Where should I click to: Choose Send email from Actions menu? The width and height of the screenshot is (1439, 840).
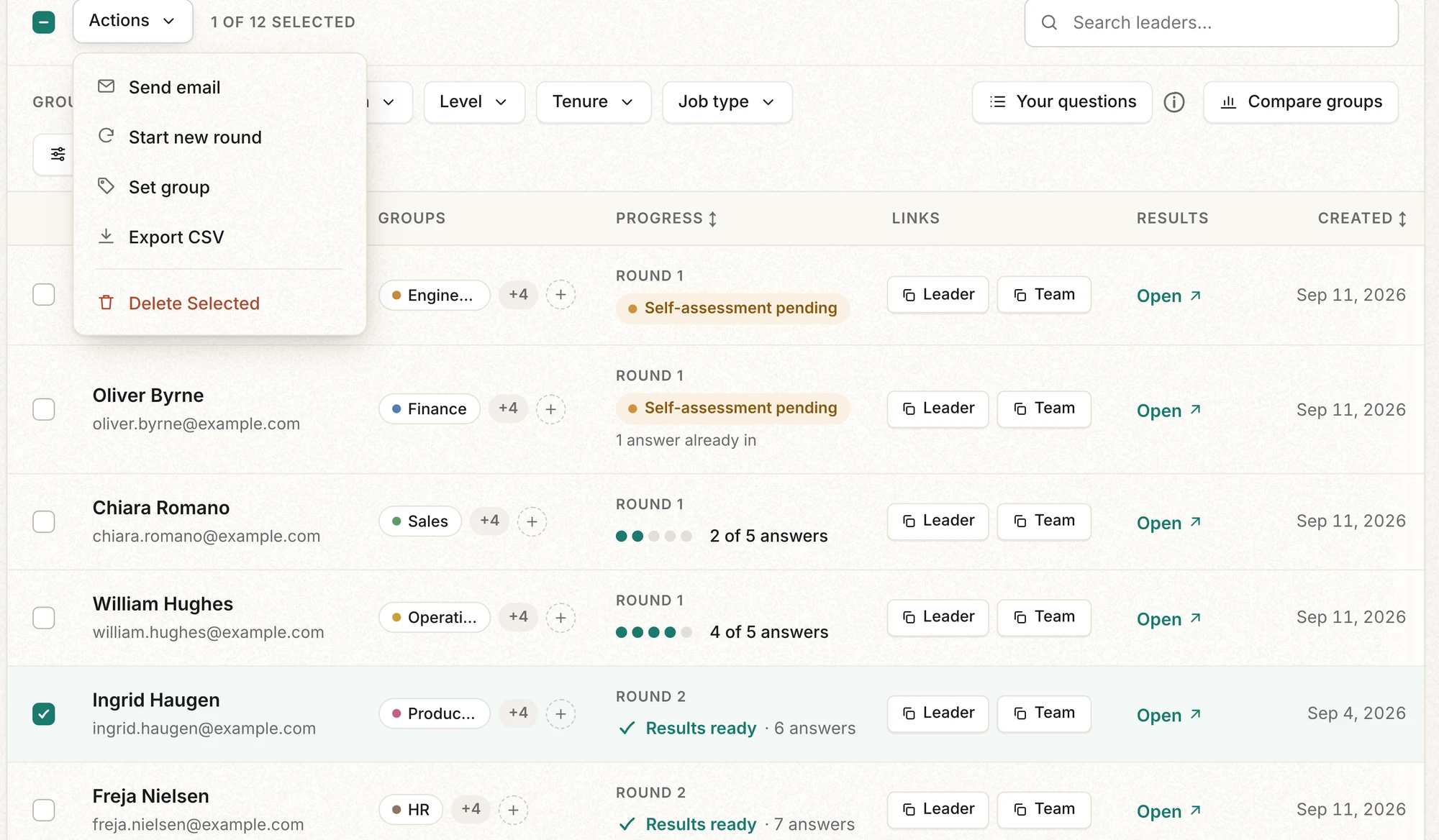pos(219,88)
